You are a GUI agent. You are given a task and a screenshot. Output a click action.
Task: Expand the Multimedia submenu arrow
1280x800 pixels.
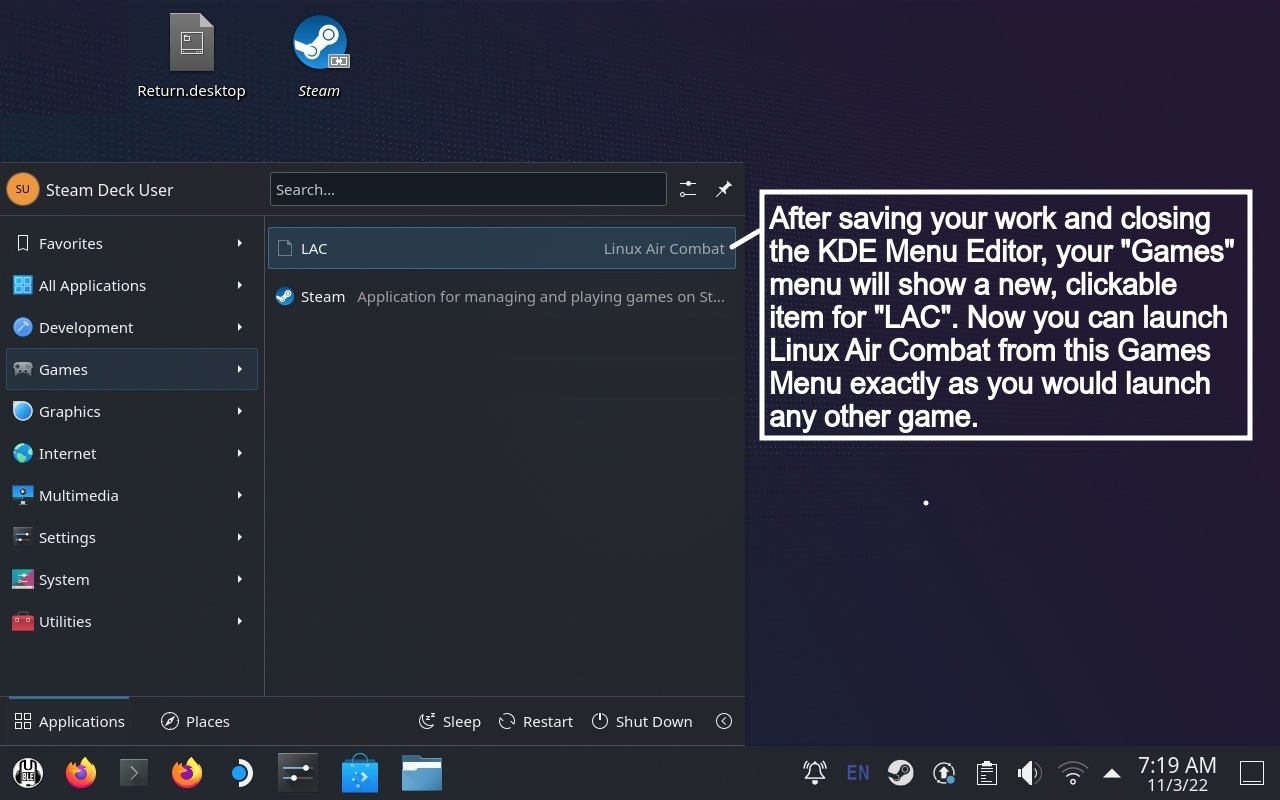(240, 495)
